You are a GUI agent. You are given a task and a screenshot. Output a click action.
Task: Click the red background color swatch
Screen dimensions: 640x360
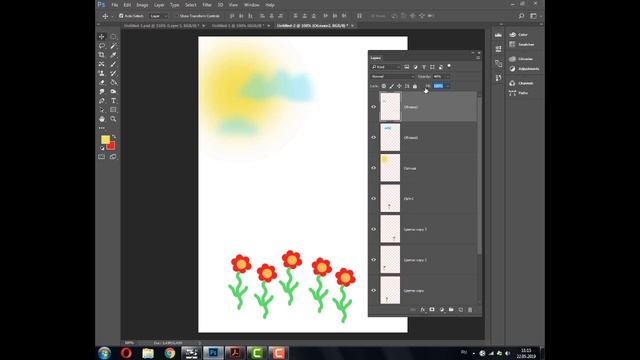click(112, 146)
